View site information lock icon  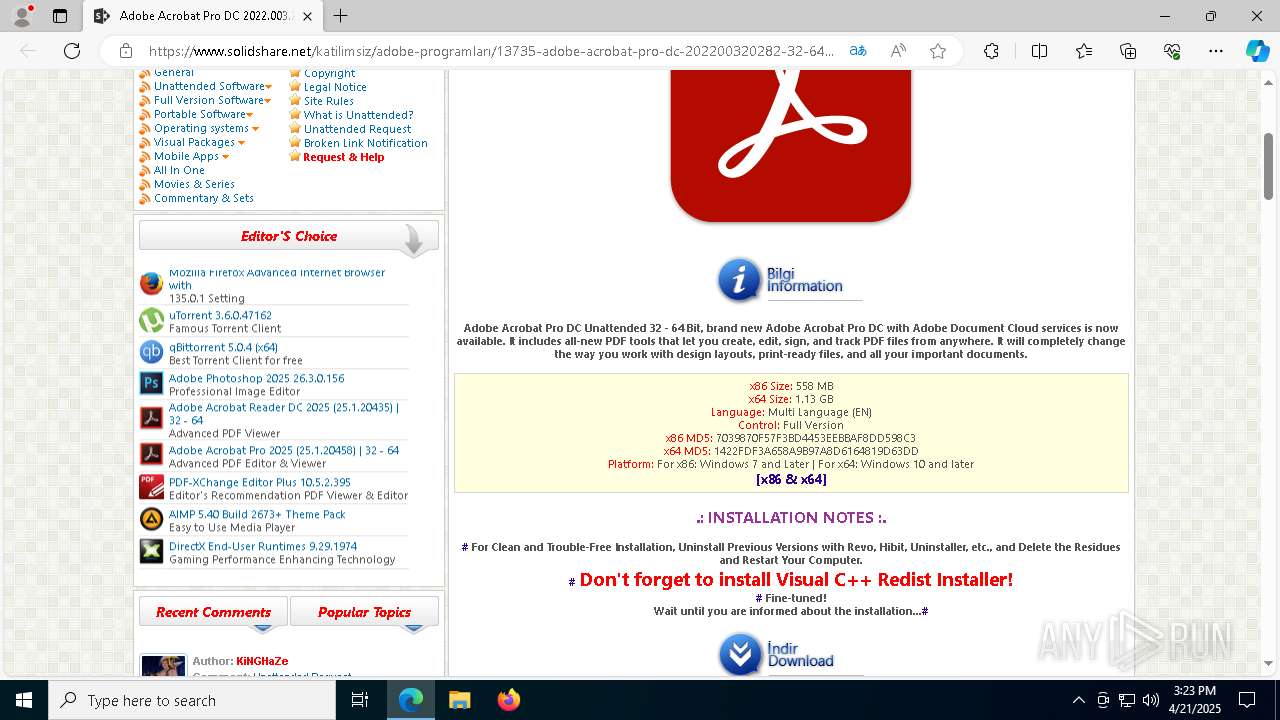[126, 51]
